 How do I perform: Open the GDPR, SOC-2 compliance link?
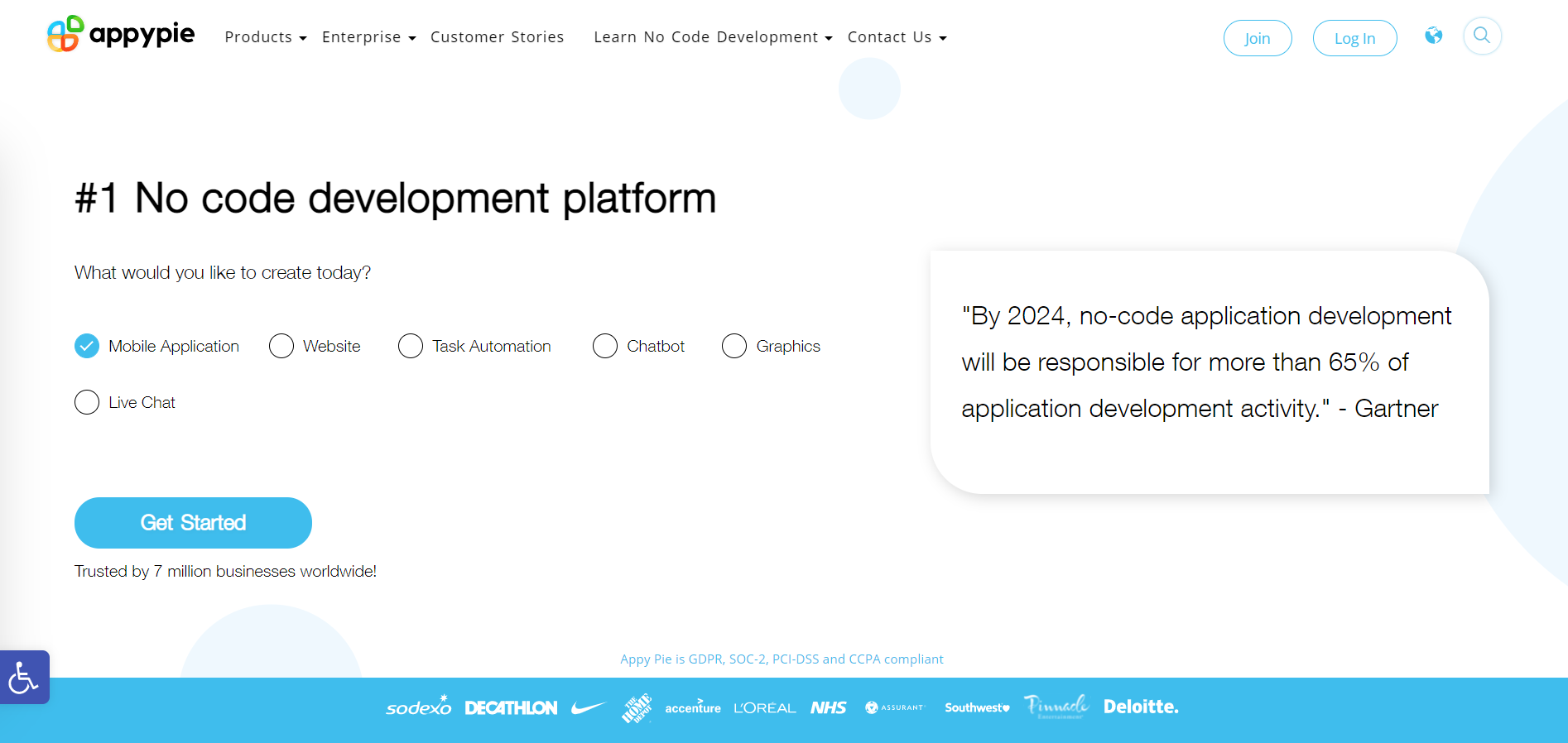coord(782,659)
